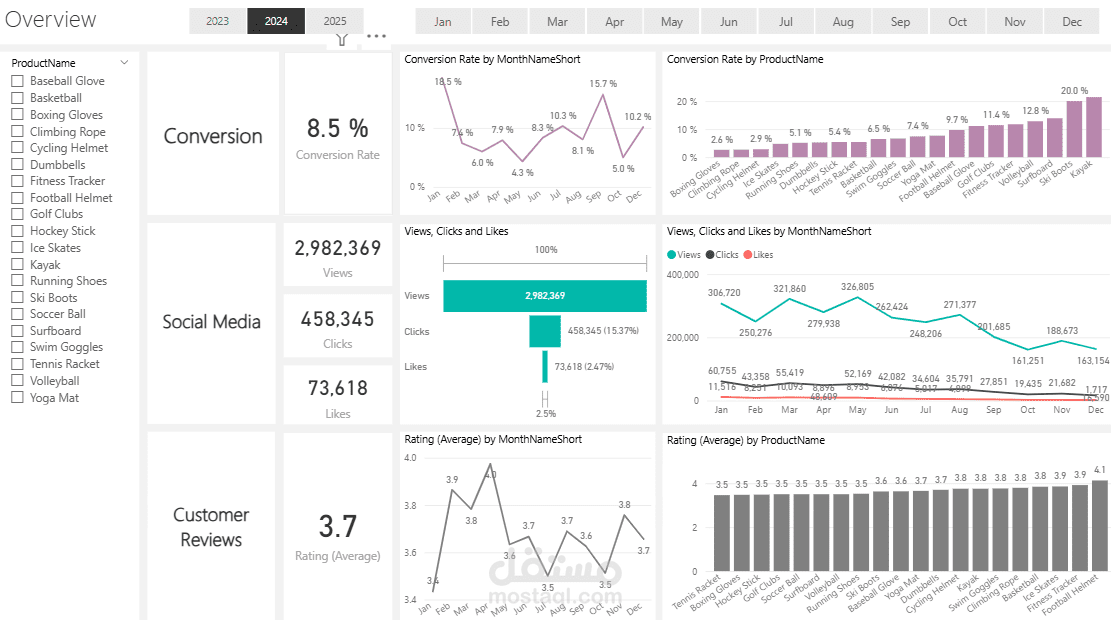Click the Likes red legend marker
The height and width of the screenshot is (620, 1111).
tap(748, 254)
